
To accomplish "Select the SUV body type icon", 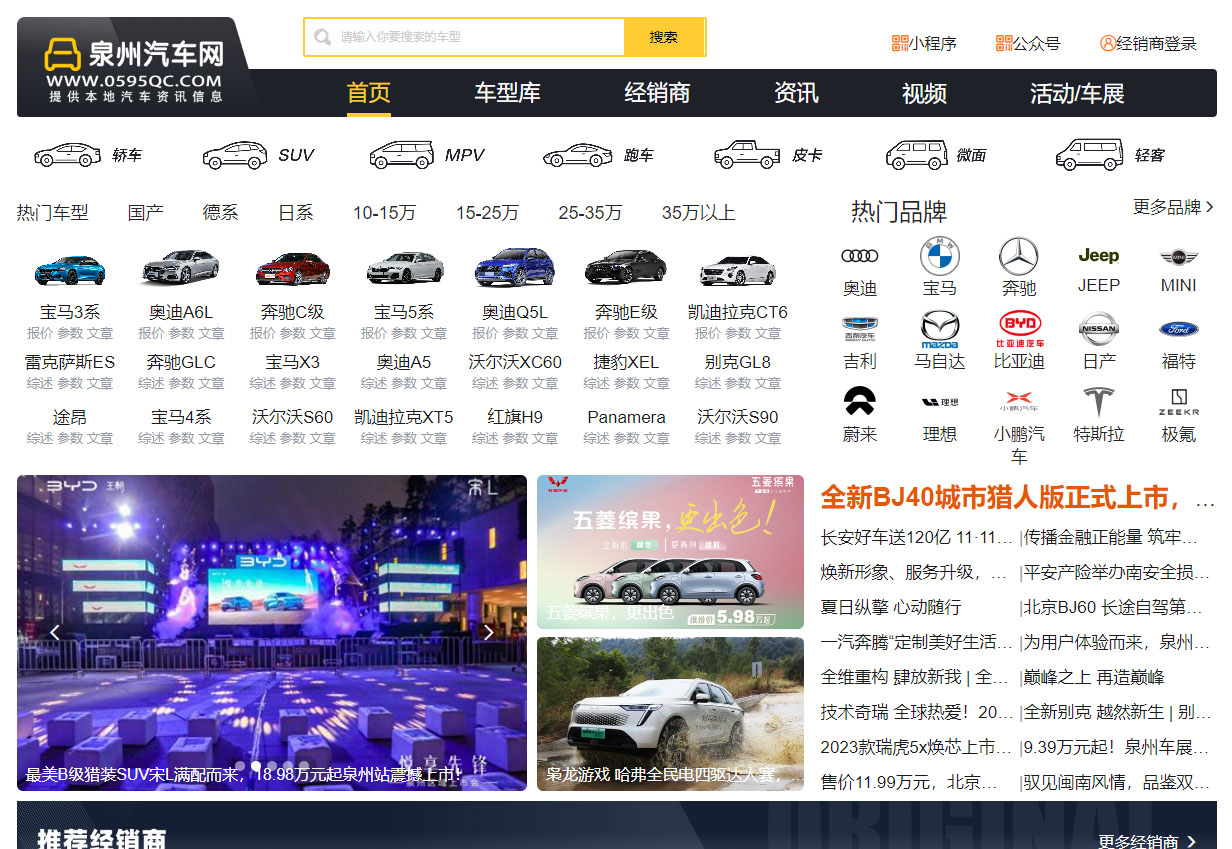I will [x=235, y=155].
